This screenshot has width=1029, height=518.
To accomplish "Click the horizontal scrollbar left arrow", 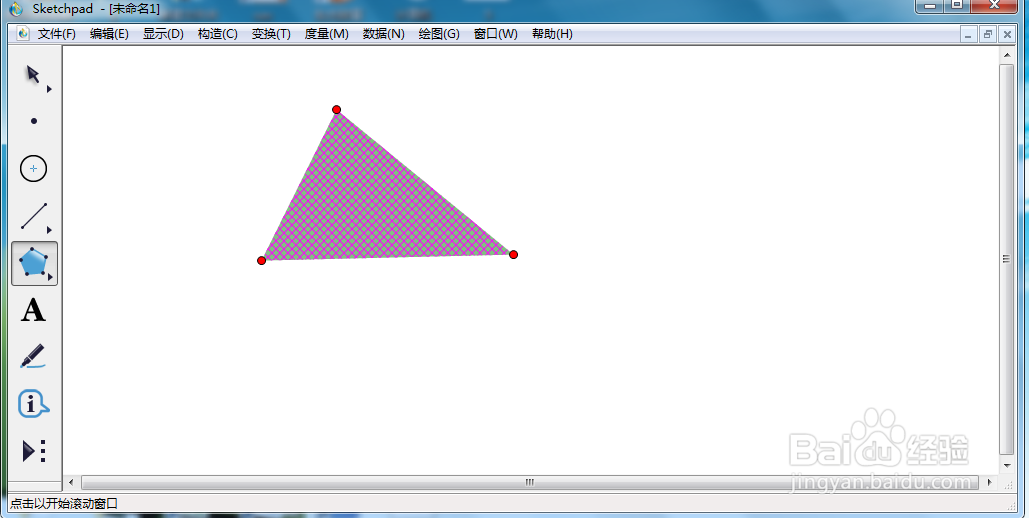I will point(72,482).
